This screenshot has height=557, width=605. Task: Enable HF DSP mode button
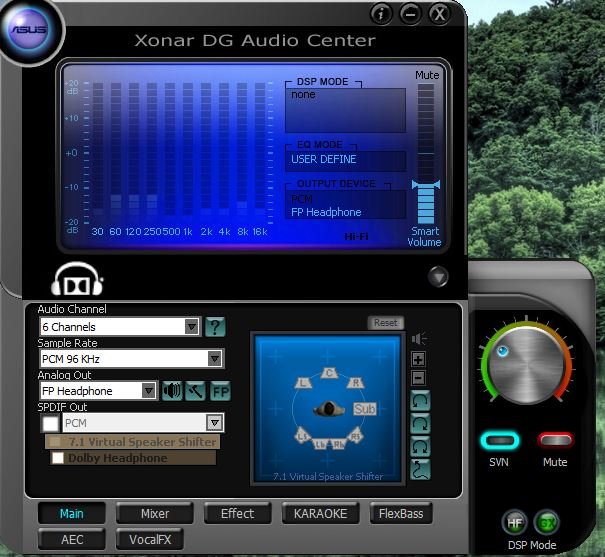click(514, 523)
